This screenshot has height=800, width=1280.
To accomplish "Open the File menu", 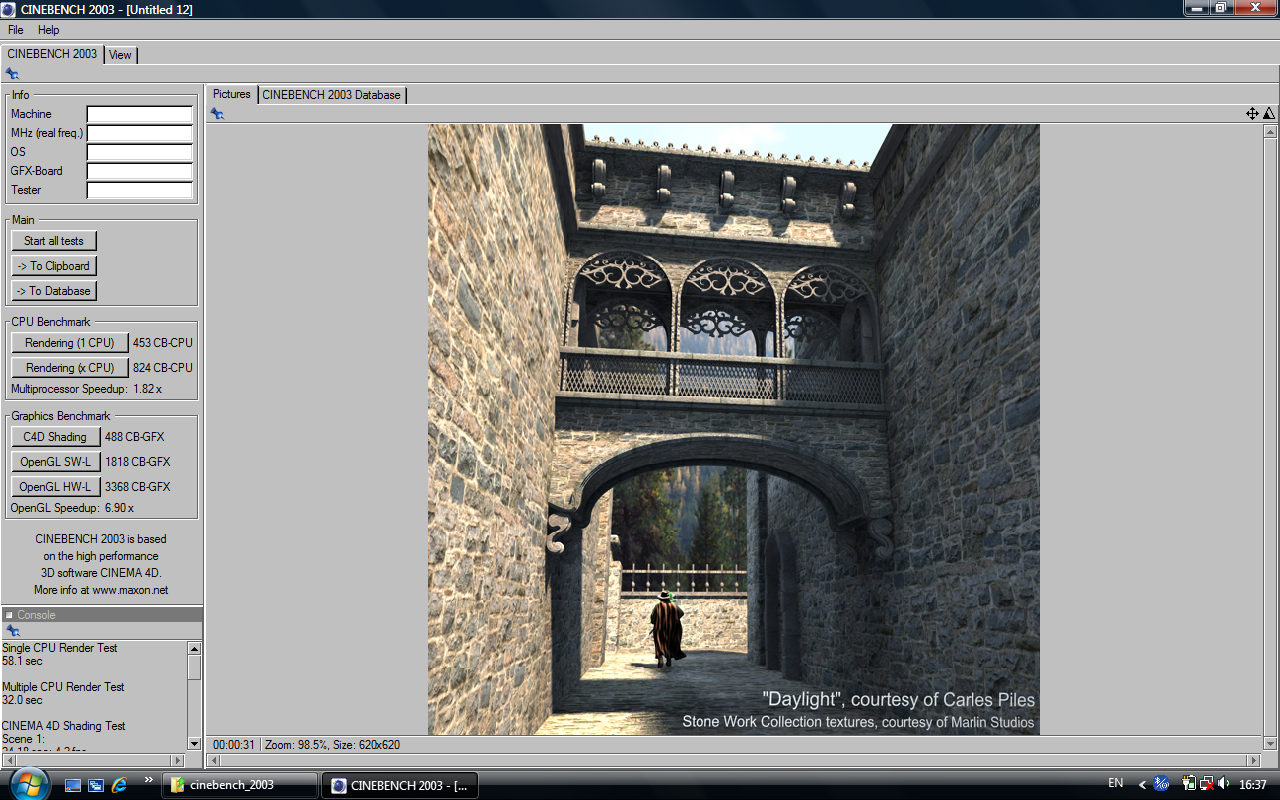I will (x=16, y=30).
